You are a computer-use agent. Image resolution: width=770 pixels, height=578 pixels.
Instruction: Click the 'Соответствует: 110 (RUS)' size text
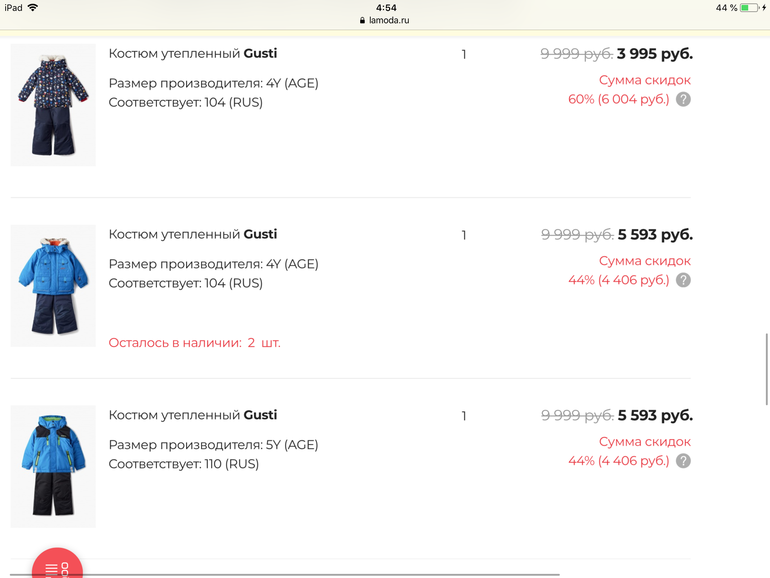(x=184, y=464)
